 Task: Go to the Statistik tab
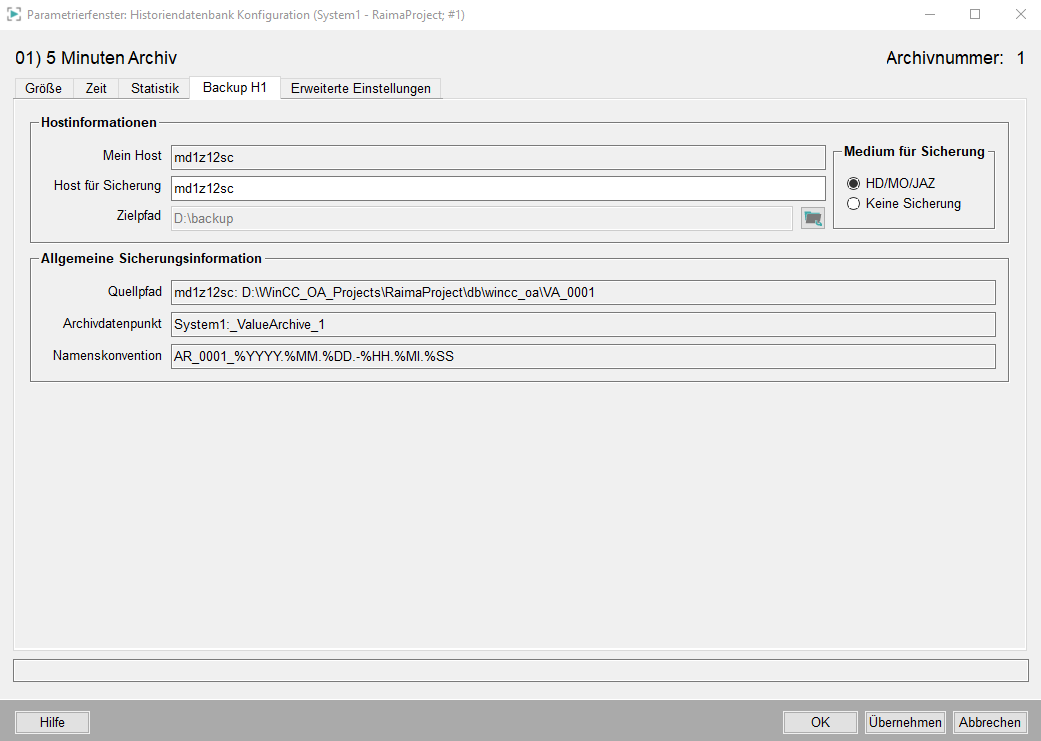click(154, 88)
